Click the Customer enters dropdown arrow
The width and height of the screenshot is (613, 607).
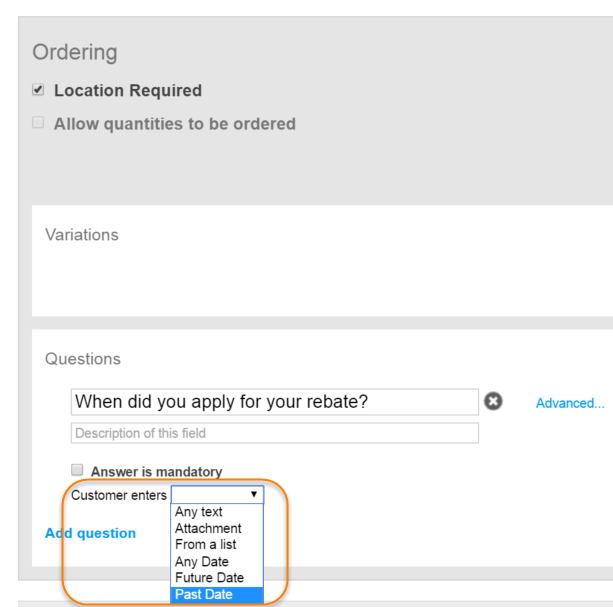tap(254, 494)
